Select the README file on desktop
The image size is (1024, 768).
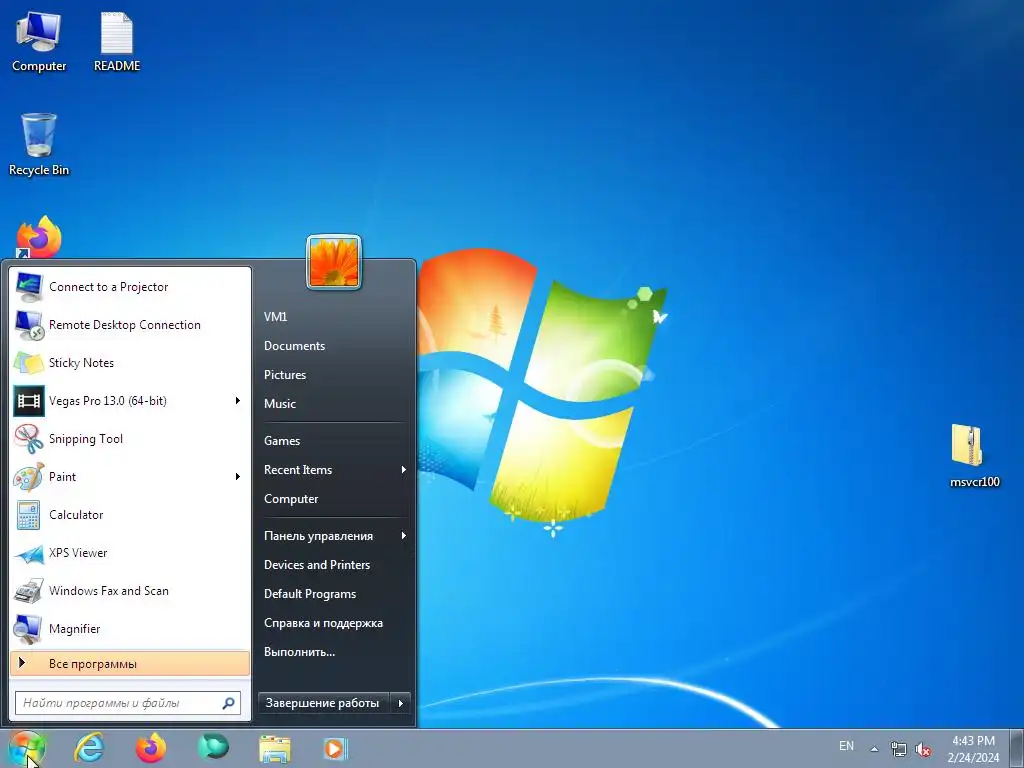pos(117,42)
